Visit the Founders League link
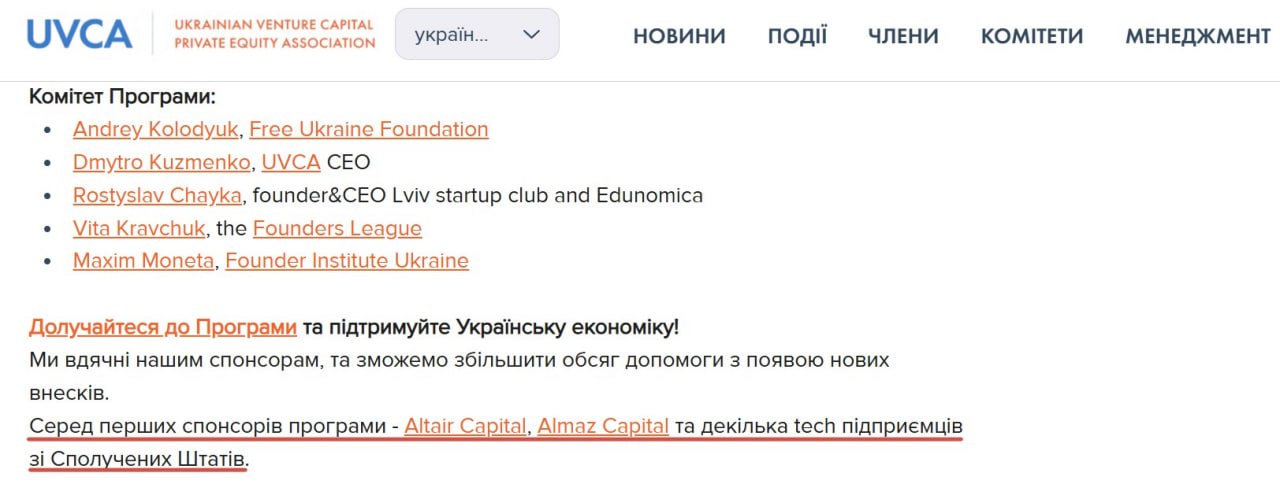 (337, 228)
